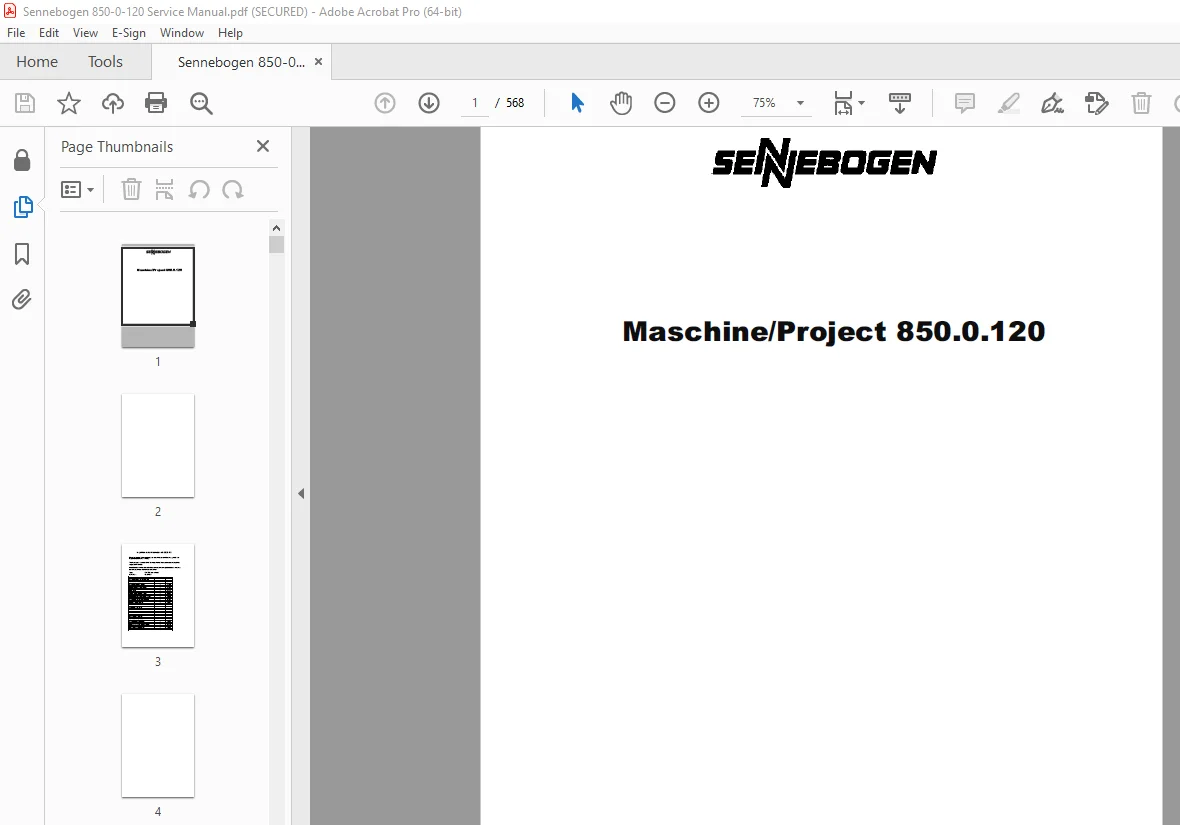
Task: Click the page number input field
Action: (x=475, y=103)
